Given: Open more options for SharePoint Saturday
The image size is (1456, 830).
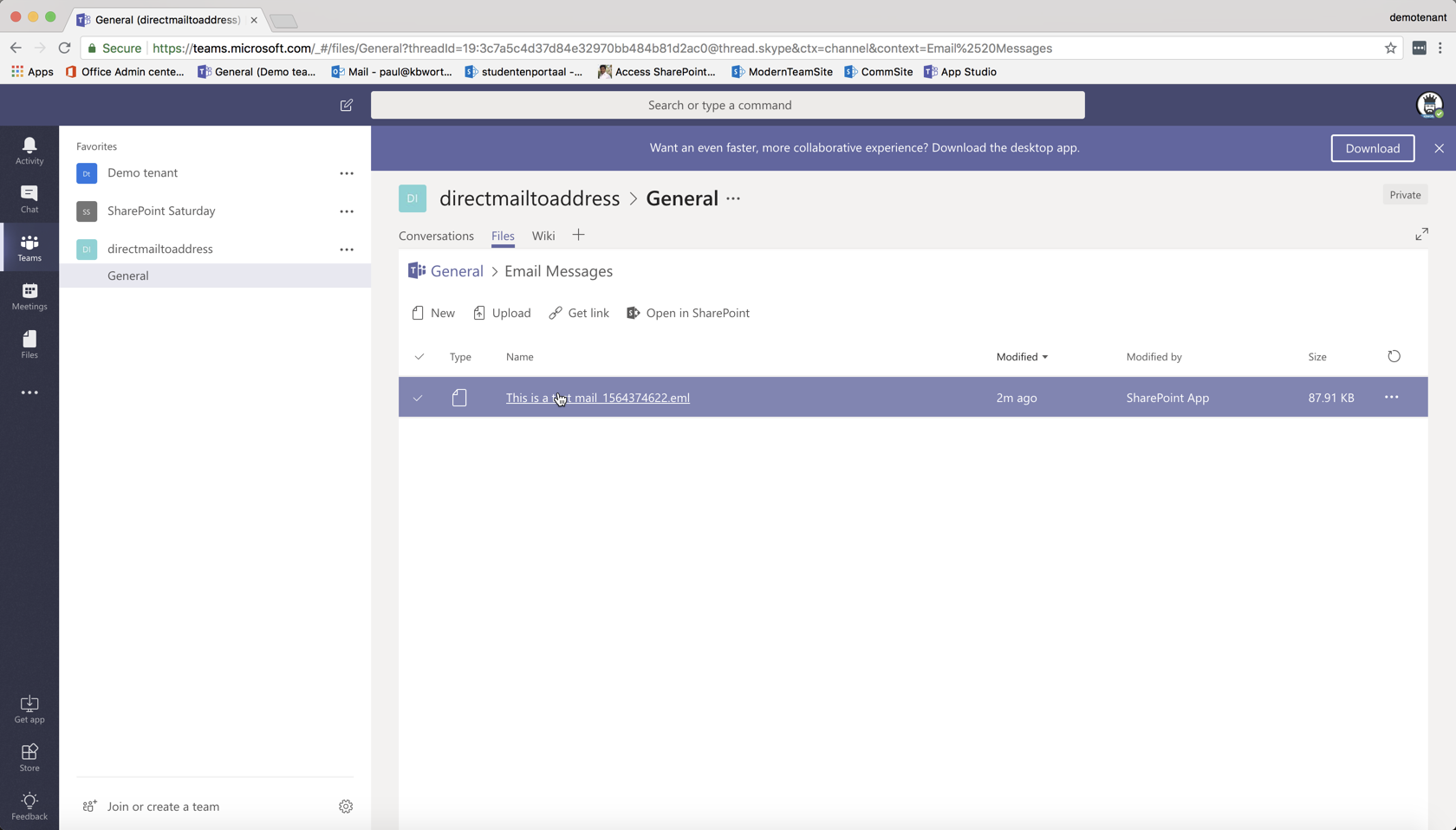Looking at the screenshot, I should pos(347,211).
